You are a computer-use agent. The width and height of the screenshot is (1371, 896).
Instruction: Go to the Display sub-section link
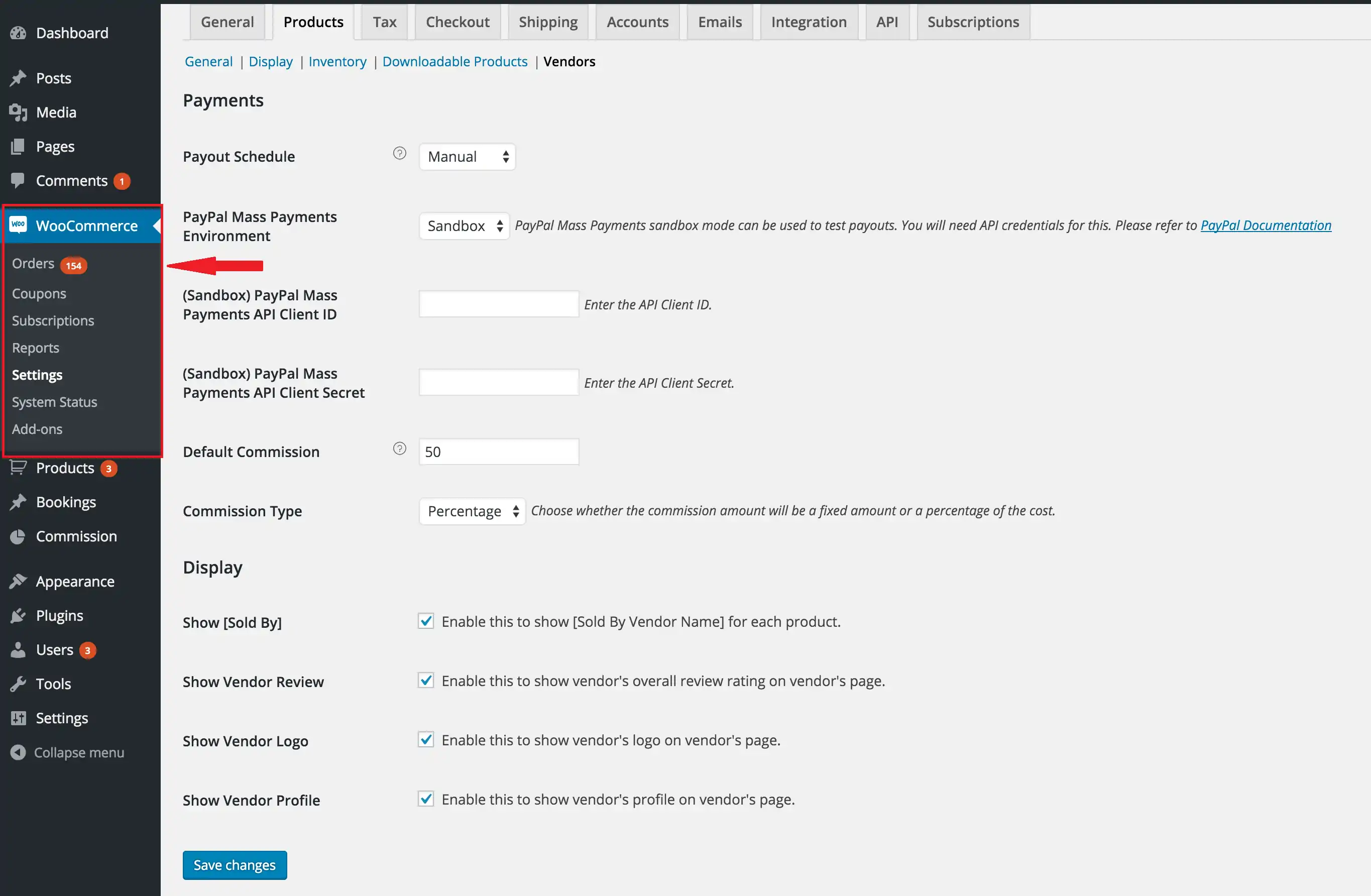[270, 62]
